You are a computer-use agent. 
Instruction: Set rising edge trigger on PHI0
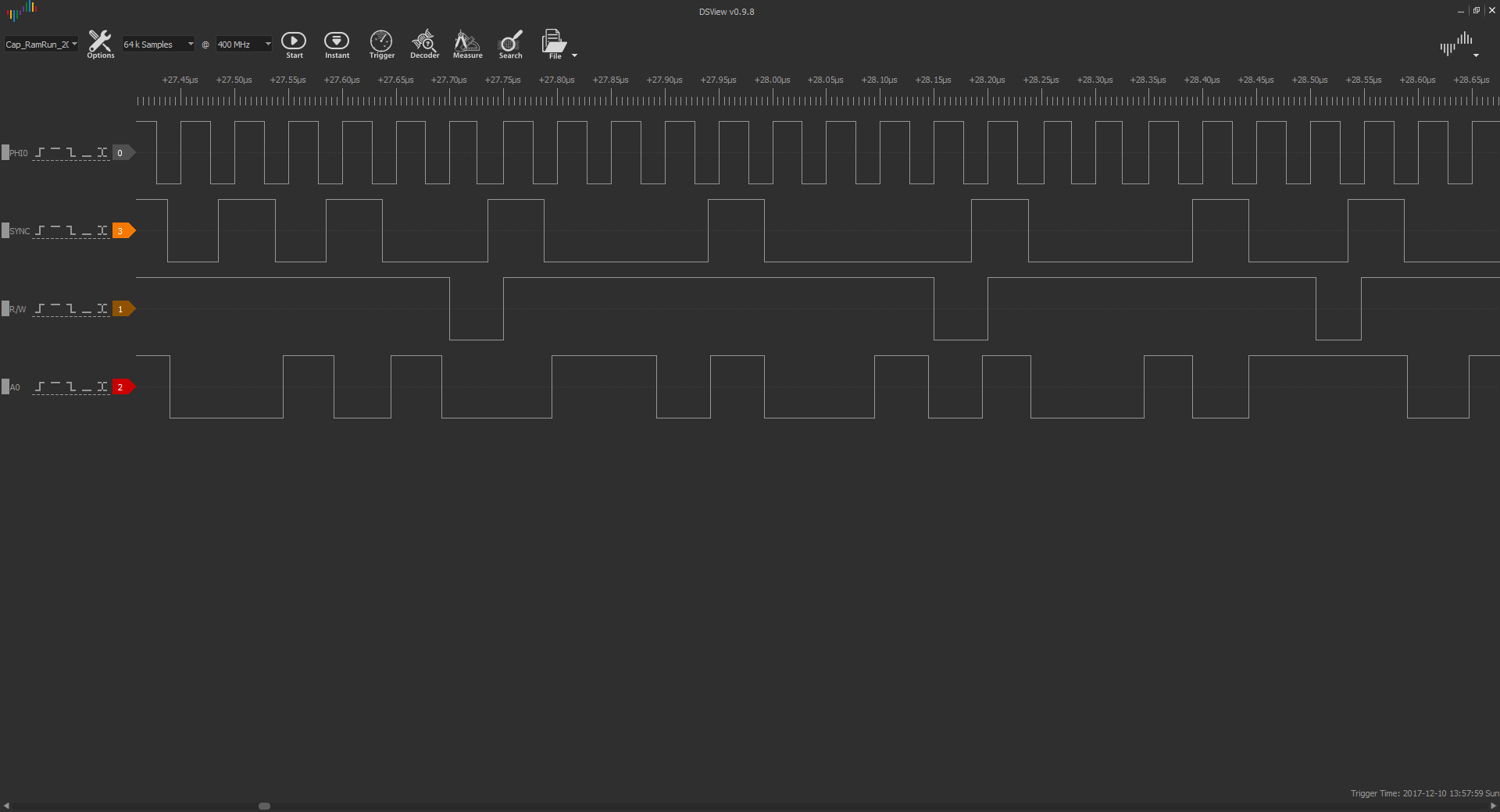click(40, 153)
